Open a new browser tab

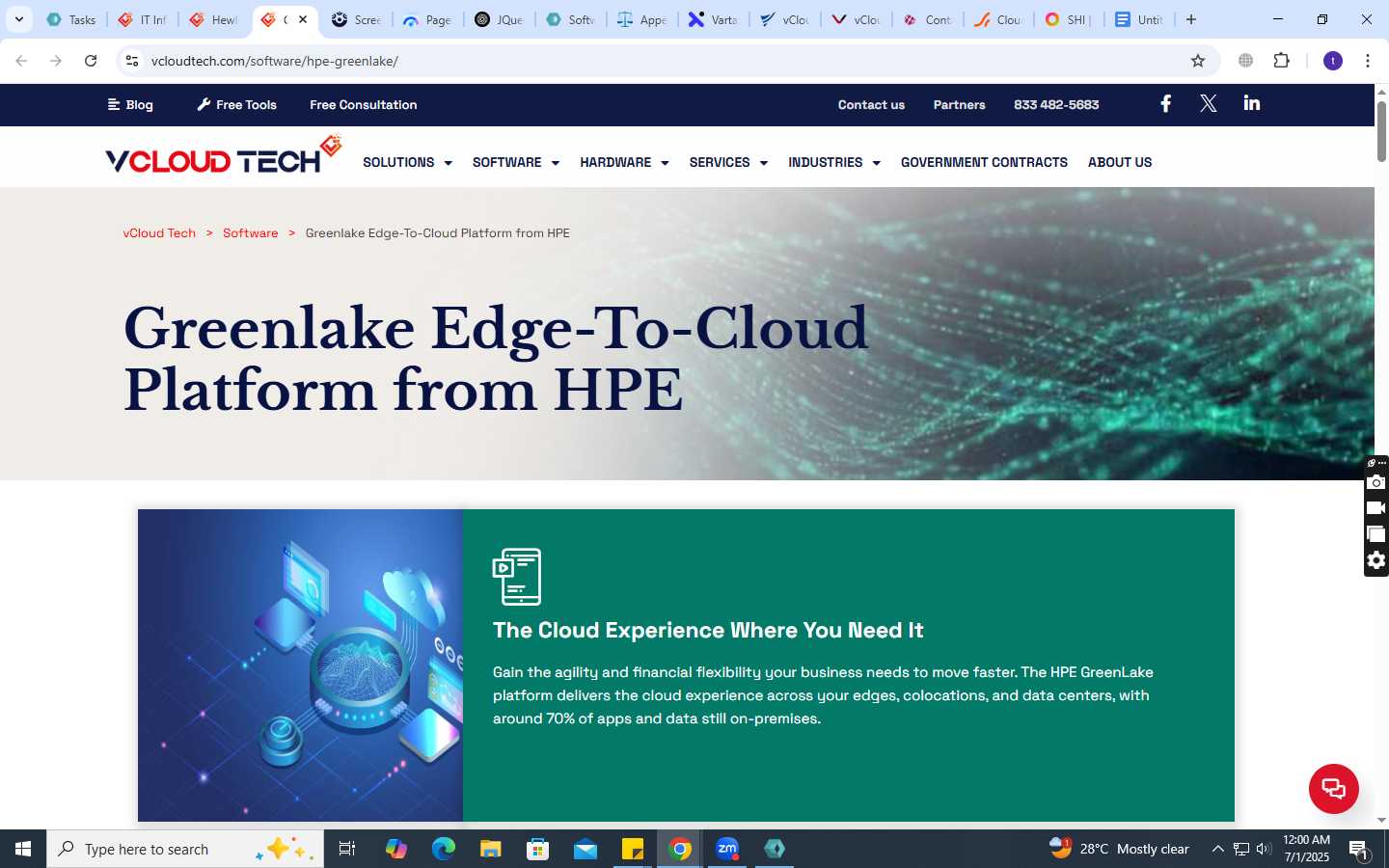point(1191,19)
